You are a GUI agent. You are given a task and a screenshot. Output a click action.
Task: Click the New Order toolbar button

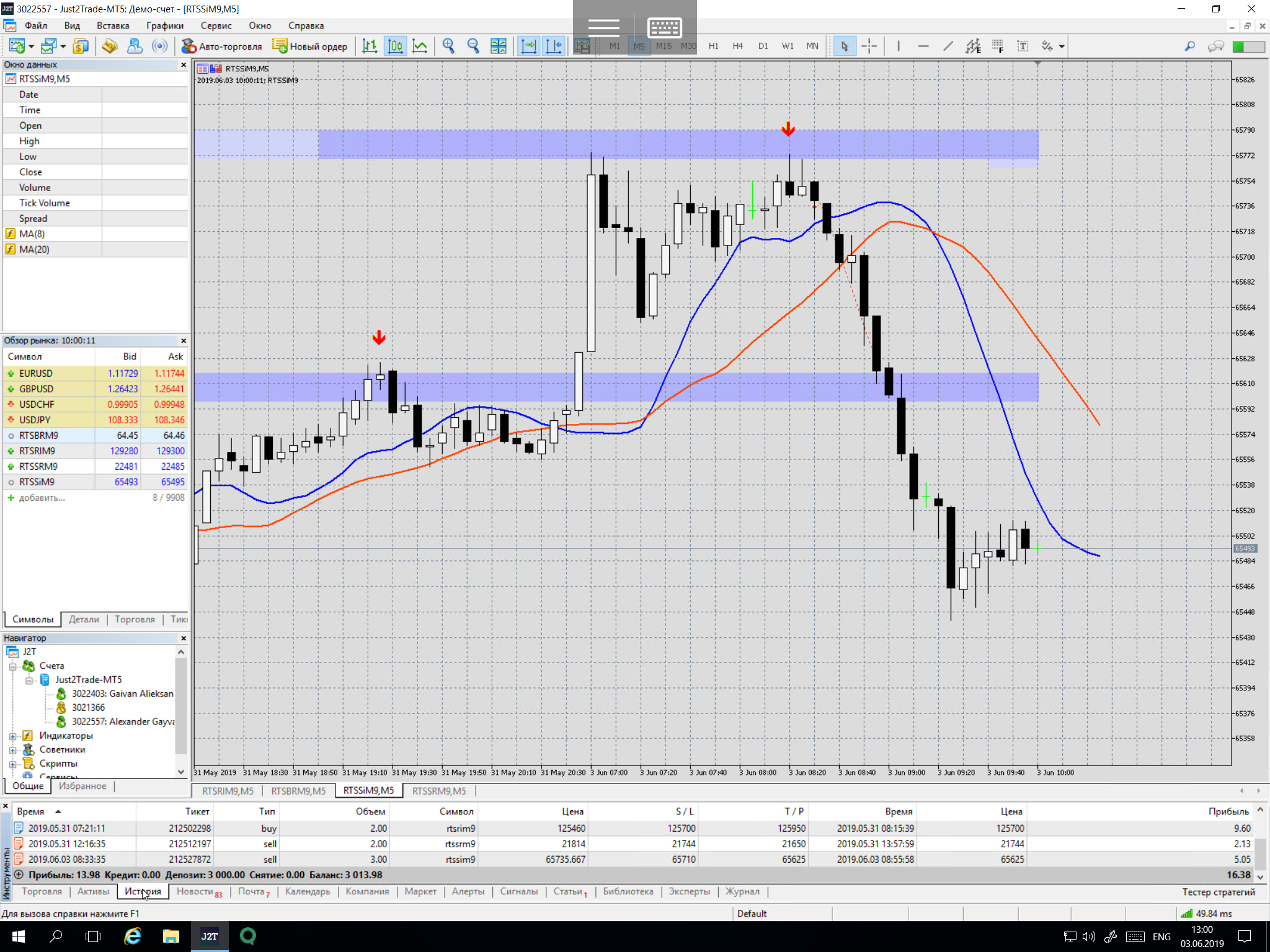click(x=310, y=46)
